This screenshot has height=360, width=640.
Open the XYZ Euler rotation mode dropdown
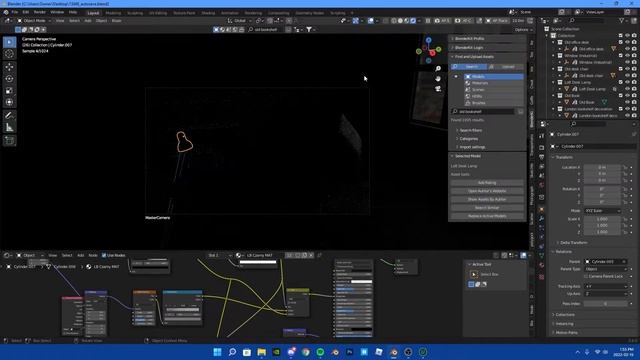(603, 211)
